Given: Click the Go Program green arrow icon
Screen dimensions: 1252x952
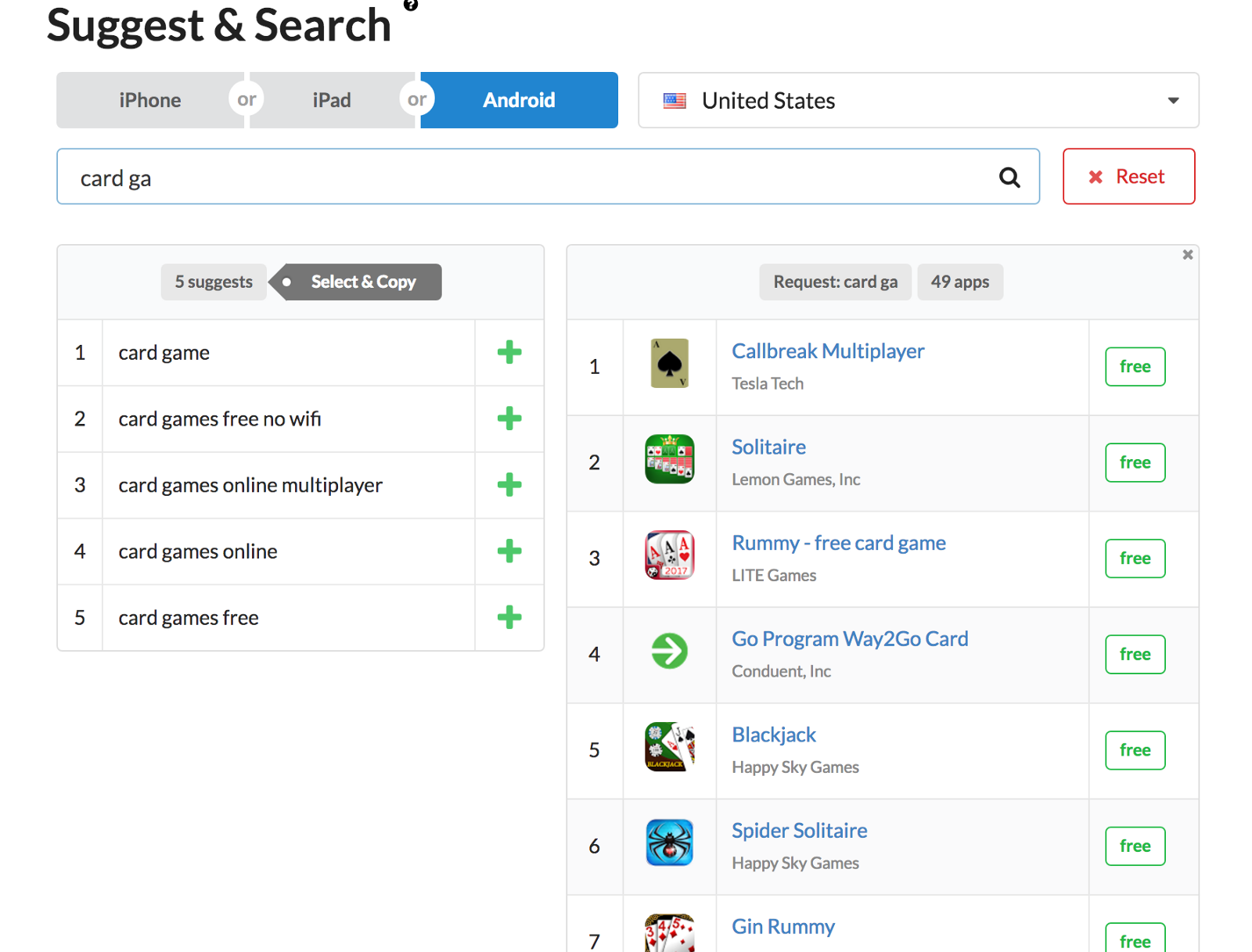Looking at the screenshot, I should coord(669,651).
